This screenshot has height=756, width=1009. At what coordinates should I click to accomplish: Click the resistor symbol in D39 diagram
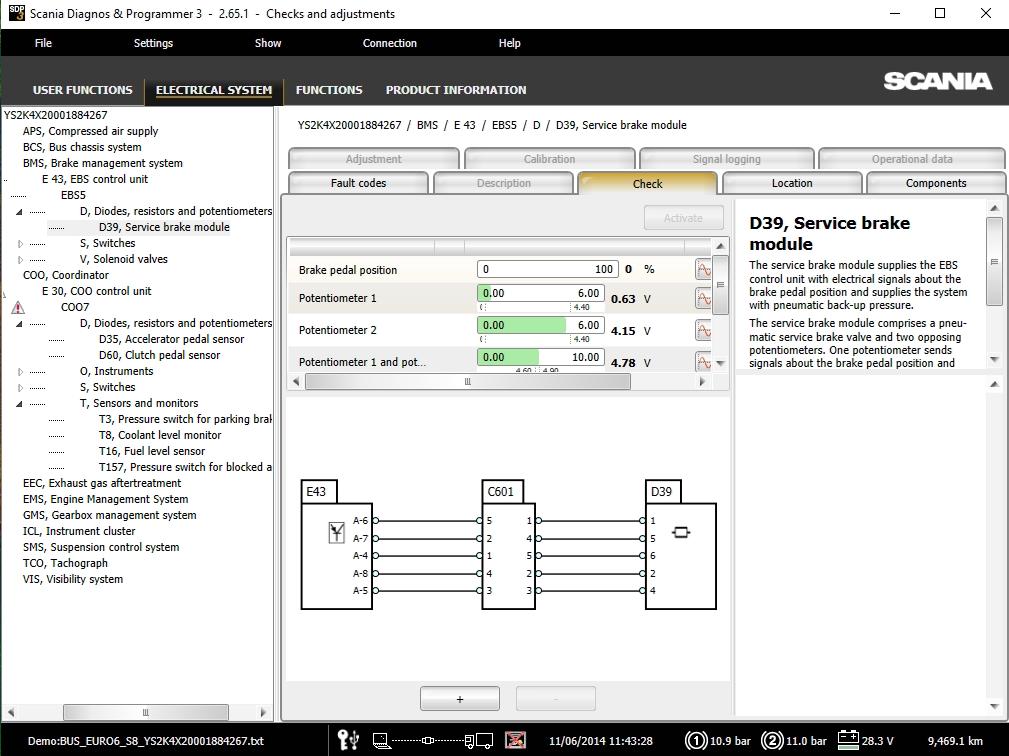click(681, 532)
